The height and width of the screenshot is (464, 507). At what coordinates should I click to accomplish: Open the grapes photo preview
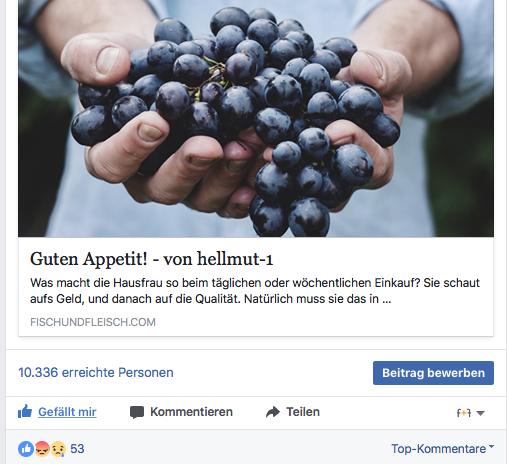pos(256,118)
